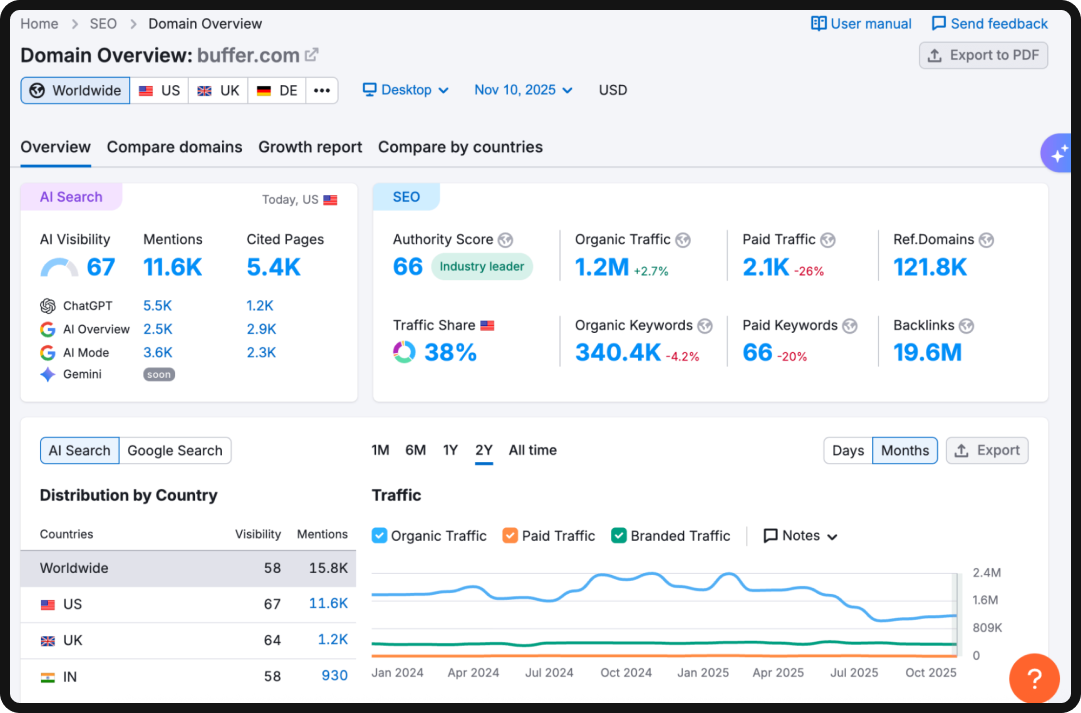Click the Send feedback speech-bubble icon
Viewport: 1081px width, 713px height.
pos(941,23)
